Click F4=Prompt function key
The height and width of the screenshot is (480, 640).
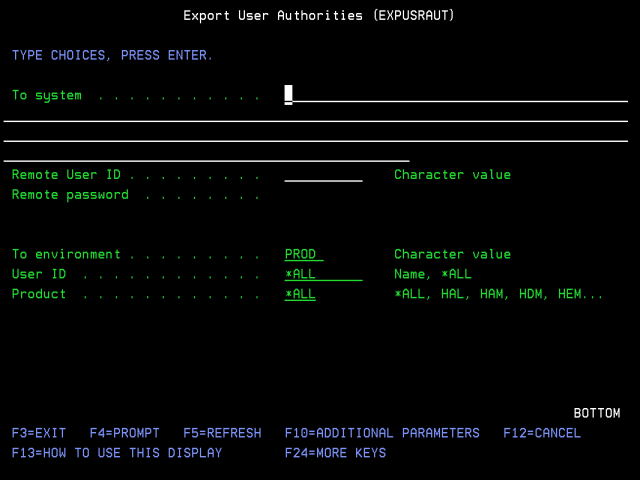[x=124, y=433]
